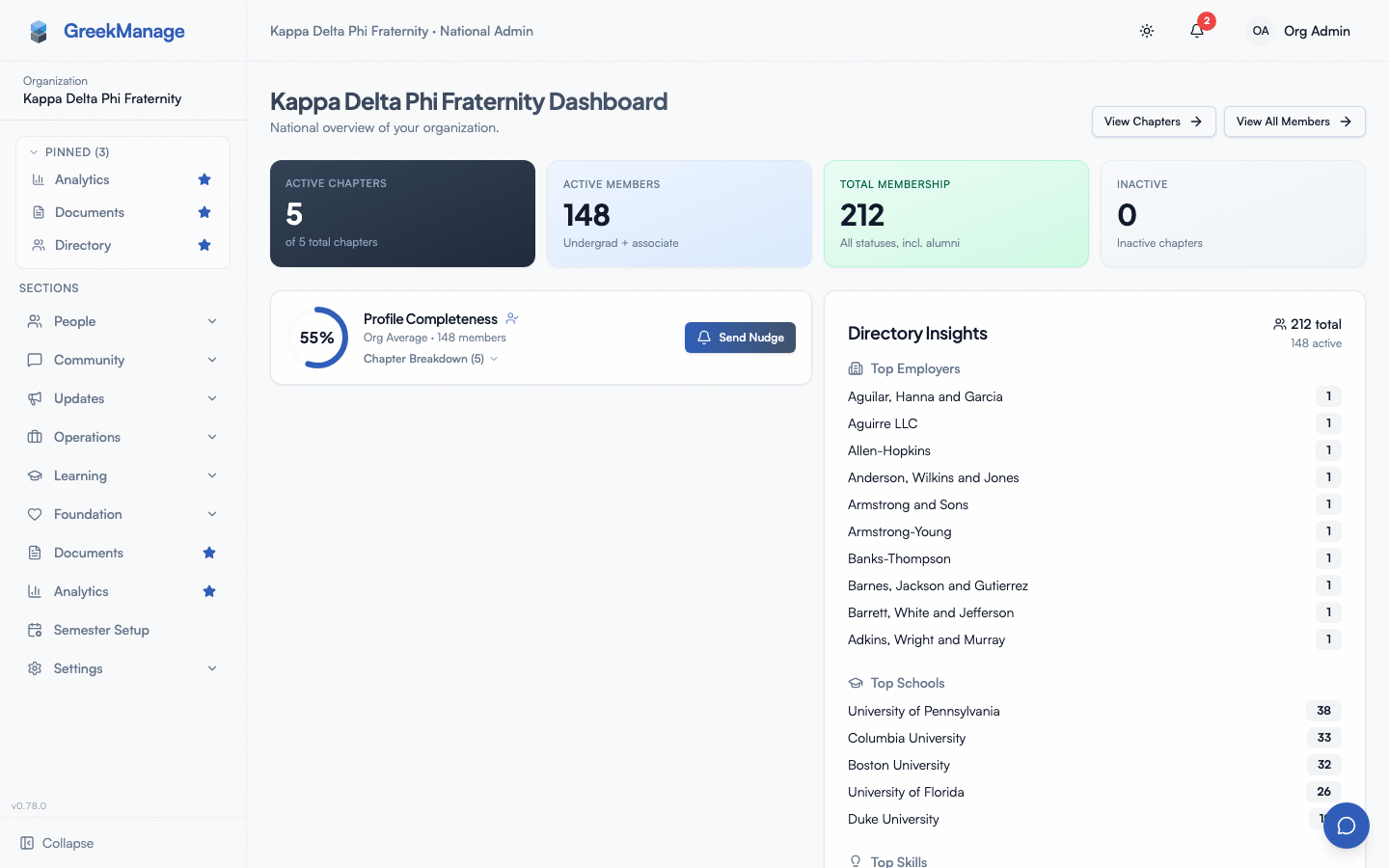1389x868 pixels.
Task: Click the Total Membership card
Action: click(x=956, y=213)
